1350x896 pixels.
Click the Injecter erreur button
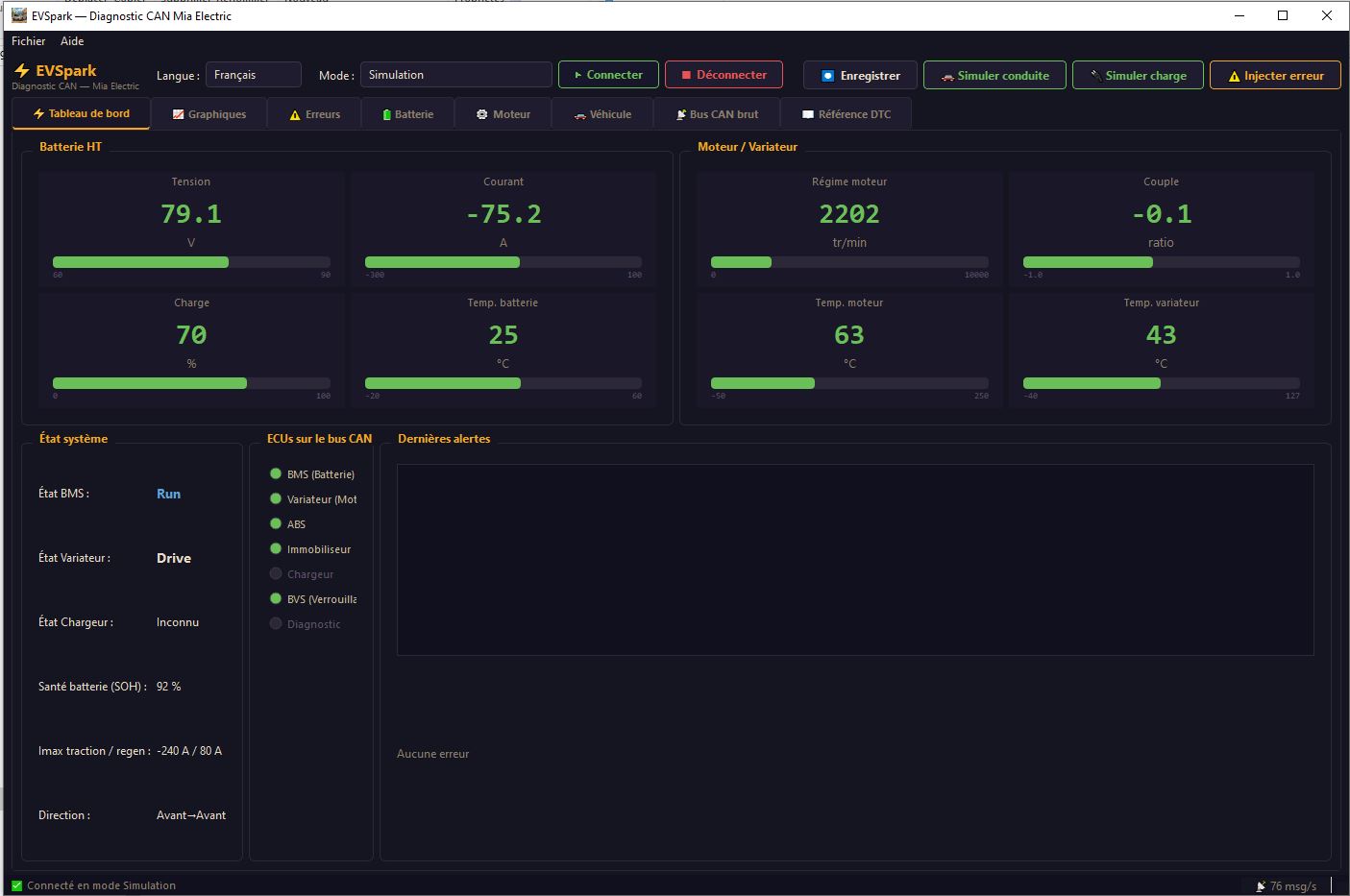1274,76
